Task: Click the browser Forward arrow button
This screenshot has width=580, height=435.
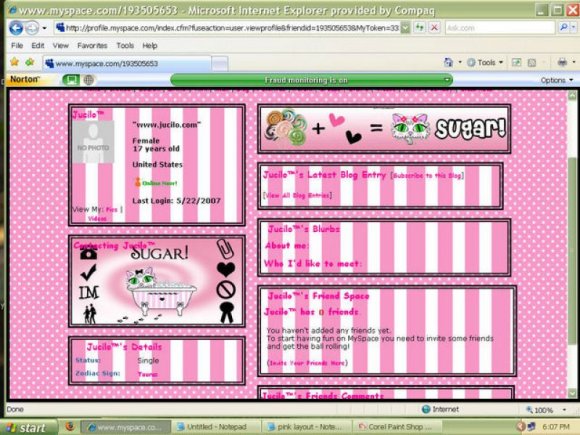Action: 32,28
